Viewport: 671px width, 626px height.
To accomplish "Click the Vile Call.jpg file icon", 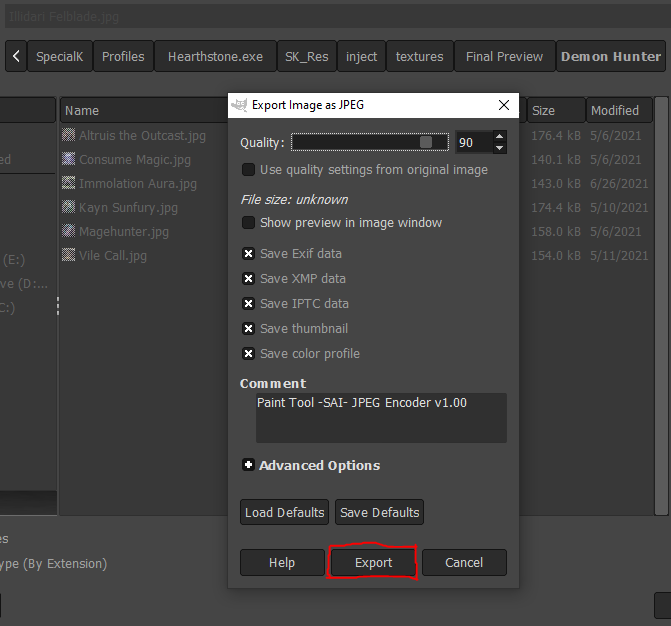I will point(69,255).
